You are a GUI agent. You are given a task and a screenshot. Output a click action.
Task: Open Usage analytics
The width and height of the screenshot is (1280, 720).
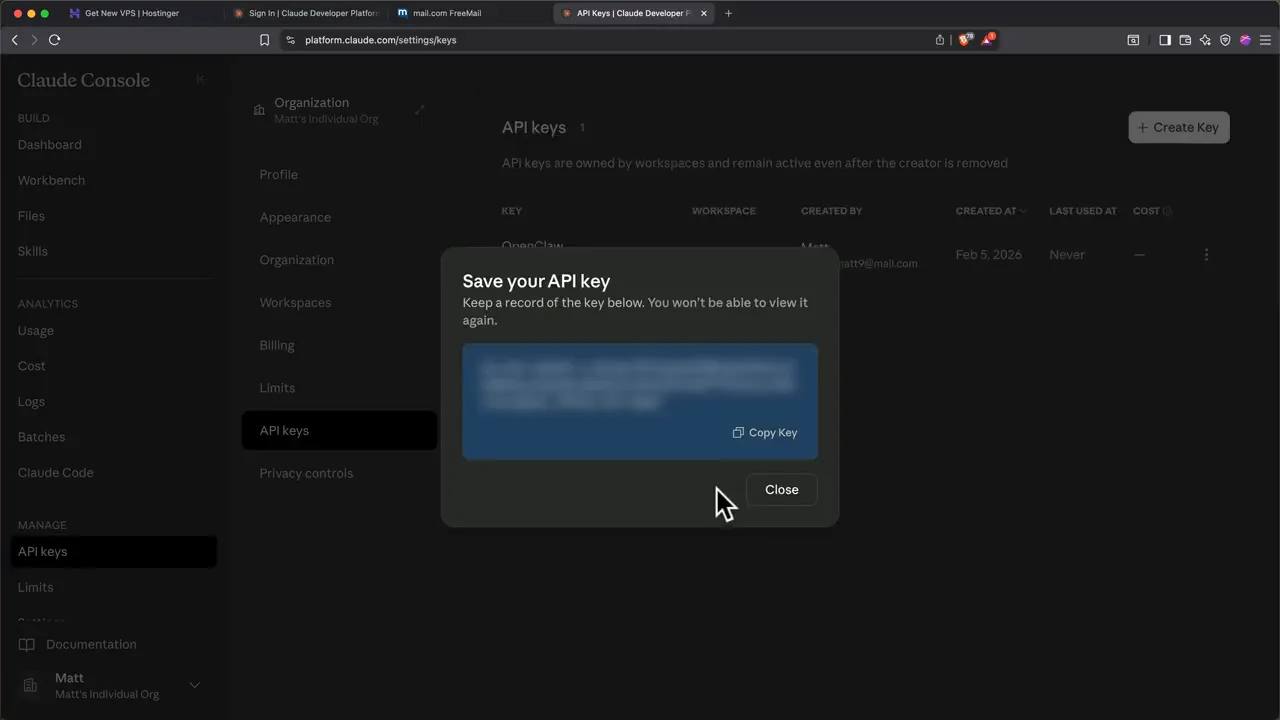click(x=36, y=331)
